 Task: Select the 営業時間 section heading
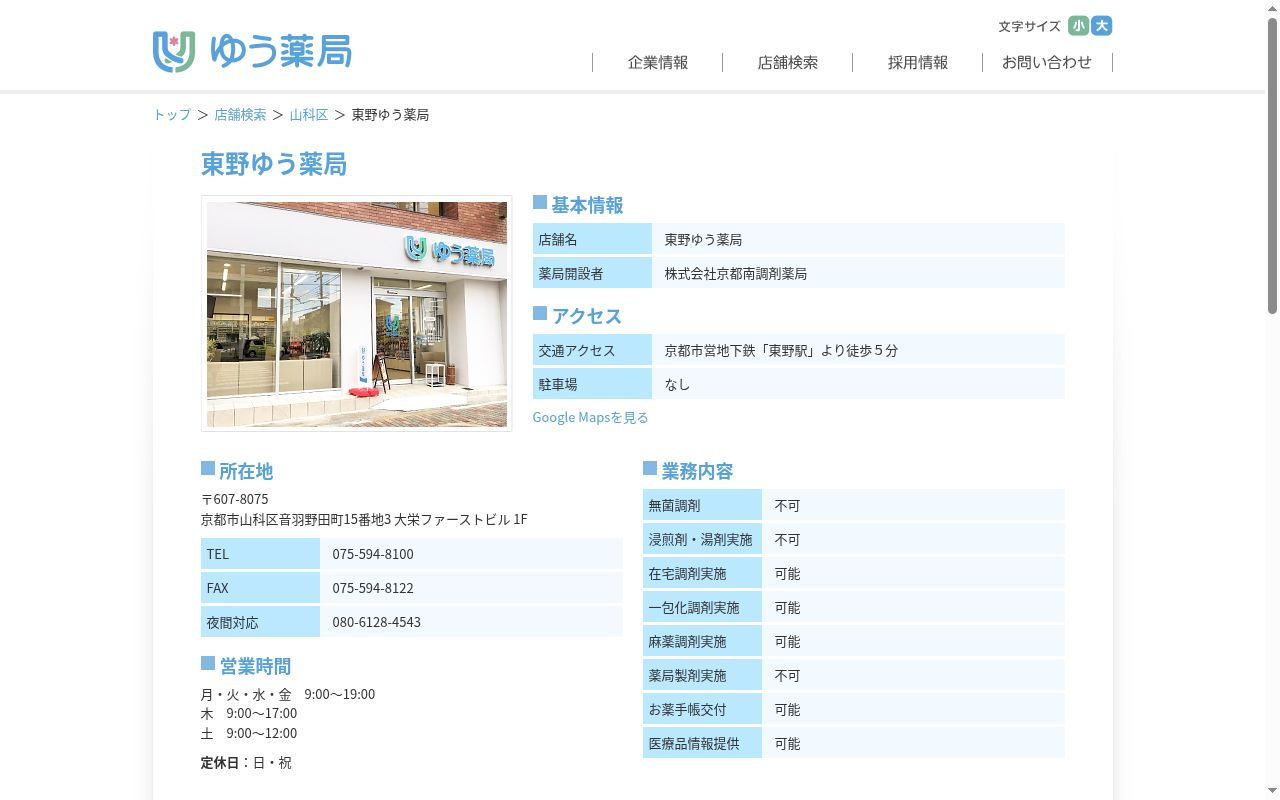point(255,666)
